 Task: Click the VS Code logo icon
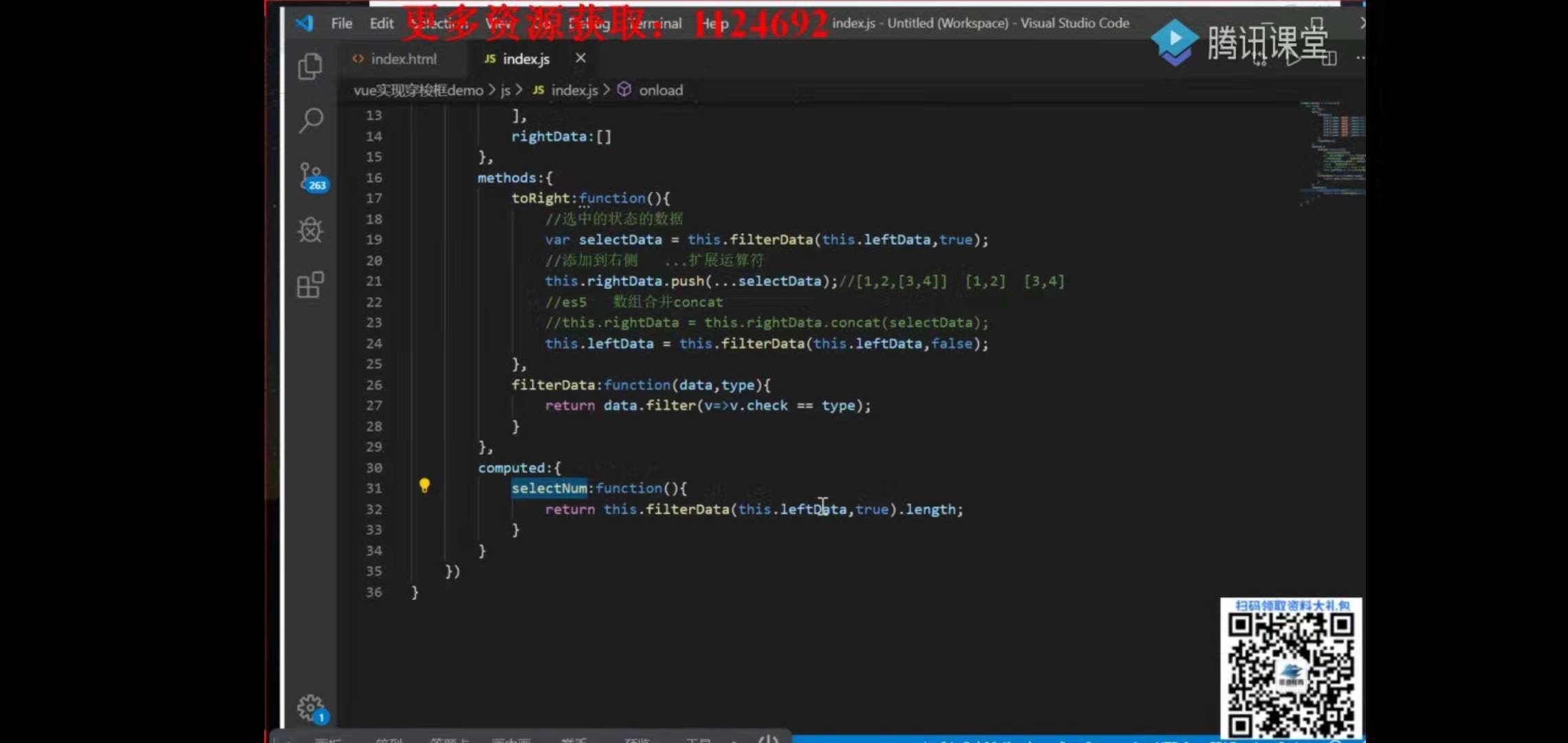304,23
